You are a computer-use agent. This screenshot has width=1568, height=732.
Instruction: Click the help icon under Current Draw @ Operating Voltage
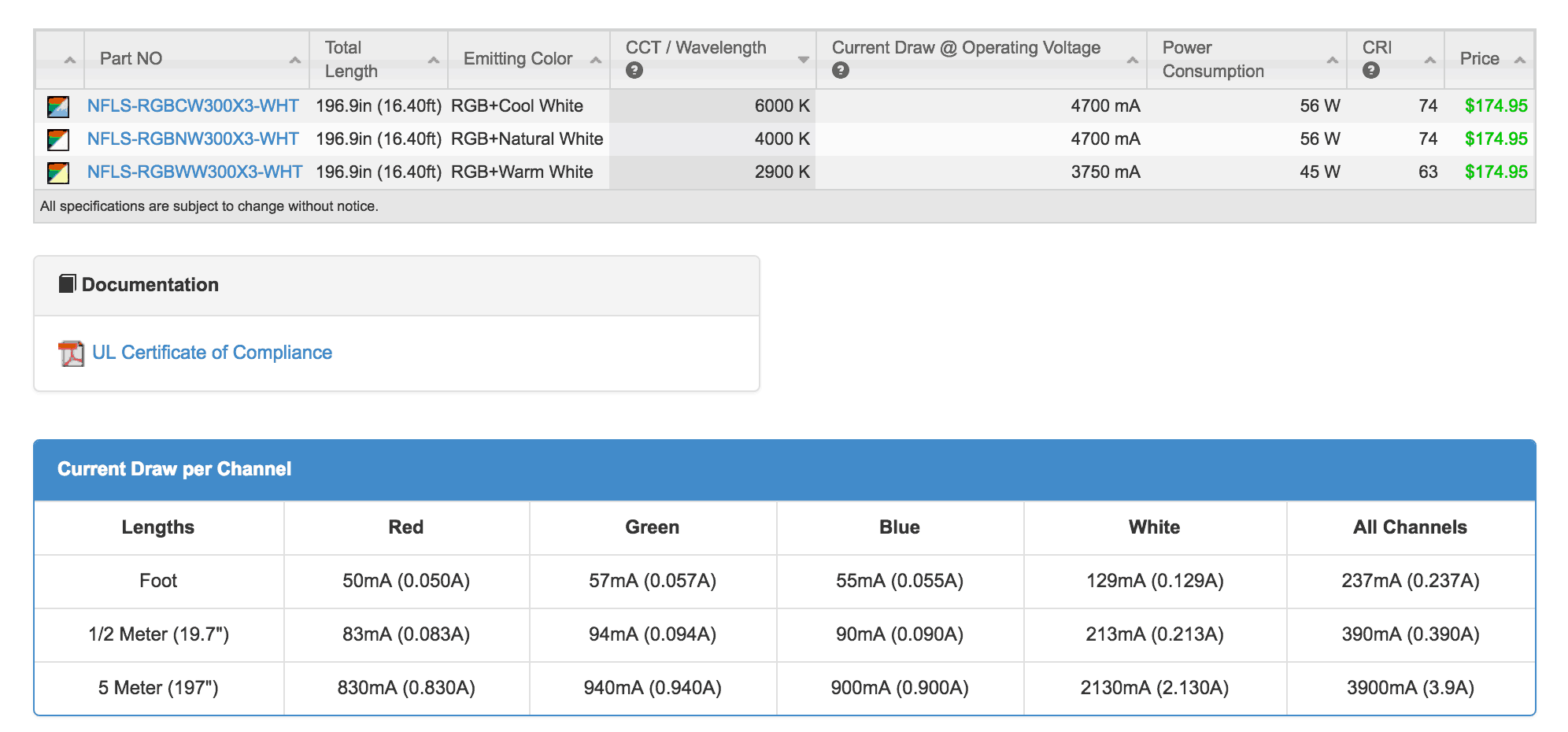(x=840, y=71)
